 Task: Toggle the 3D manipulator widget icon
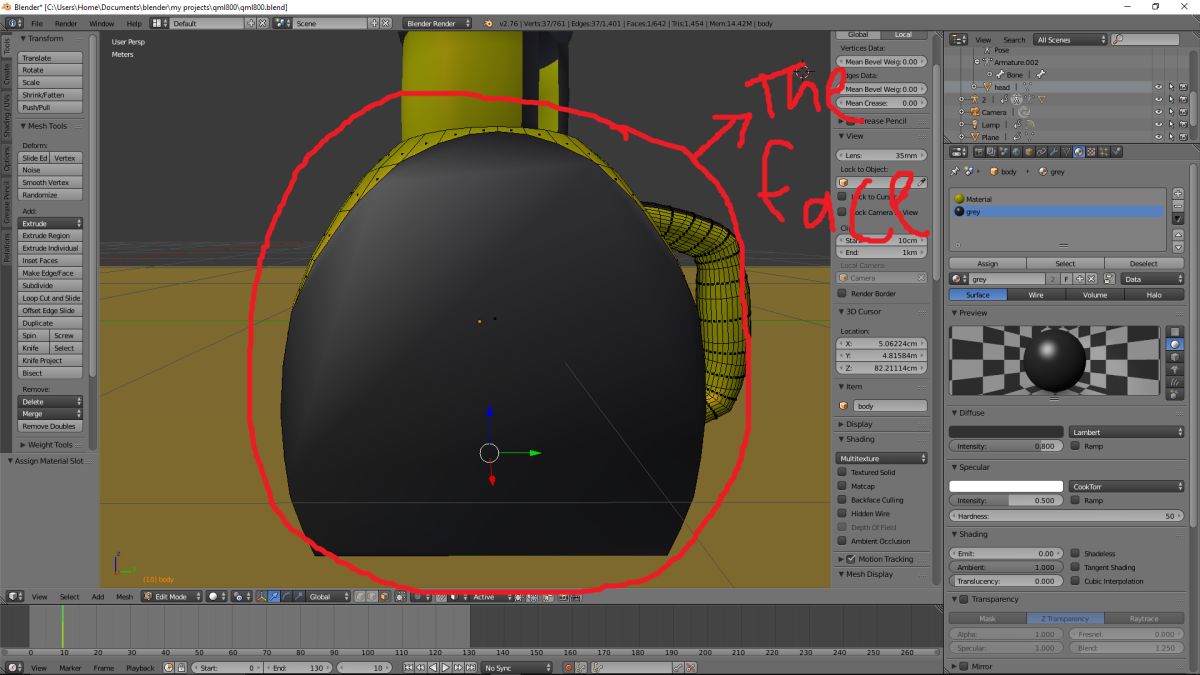(x=261, y=596)
